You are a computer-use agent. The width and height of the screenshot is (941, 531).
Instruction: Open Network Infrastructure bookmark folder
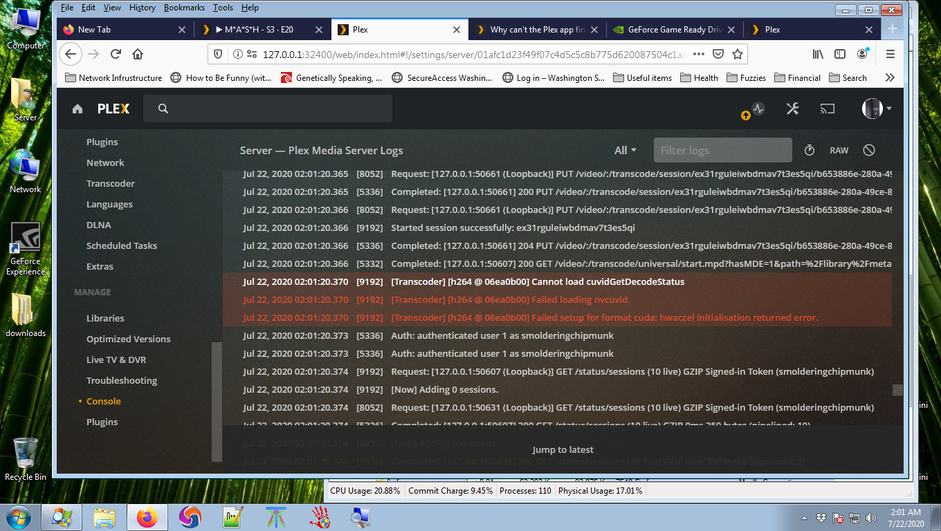point(113,77)
